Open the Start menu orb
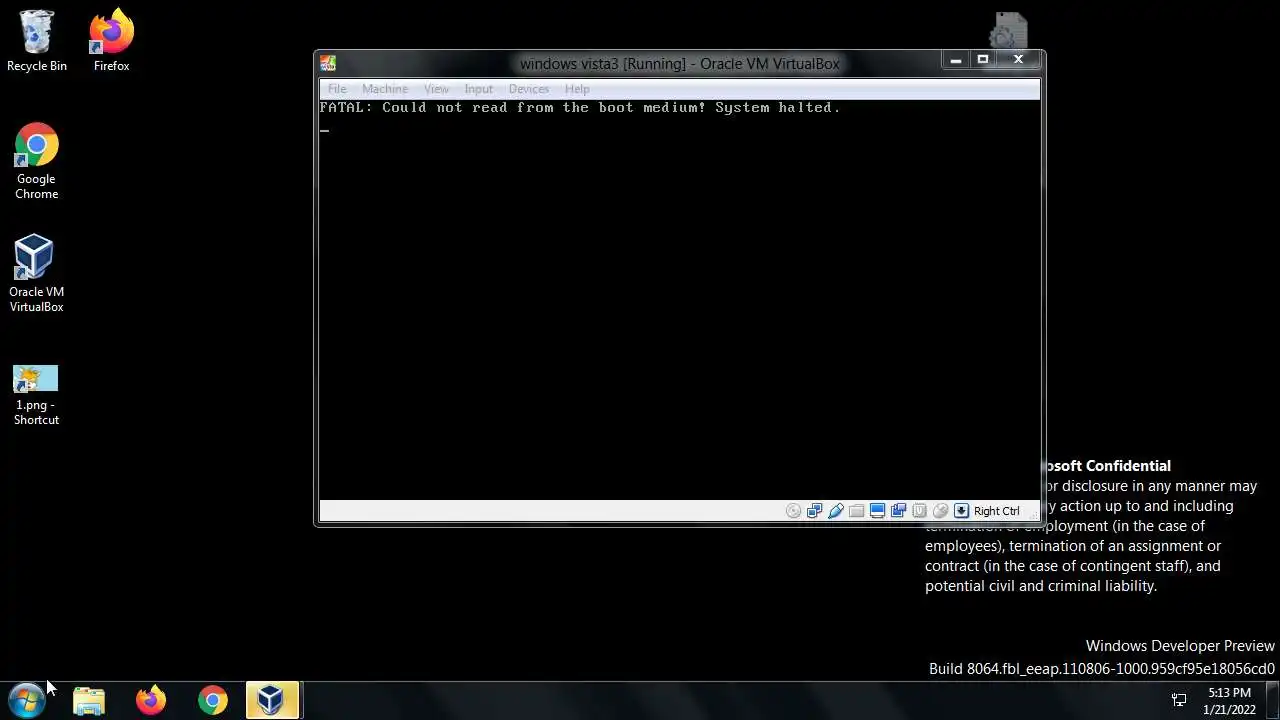Image resolution: width=1280 pixels, height=720 pixels. click(27, 700)
